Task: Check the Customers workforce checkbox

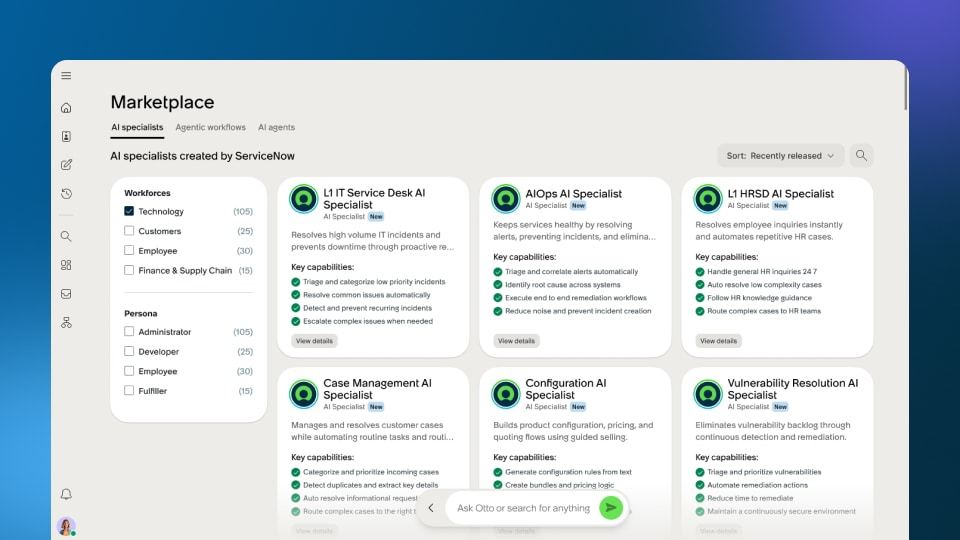Action: (x=129, y=231)
